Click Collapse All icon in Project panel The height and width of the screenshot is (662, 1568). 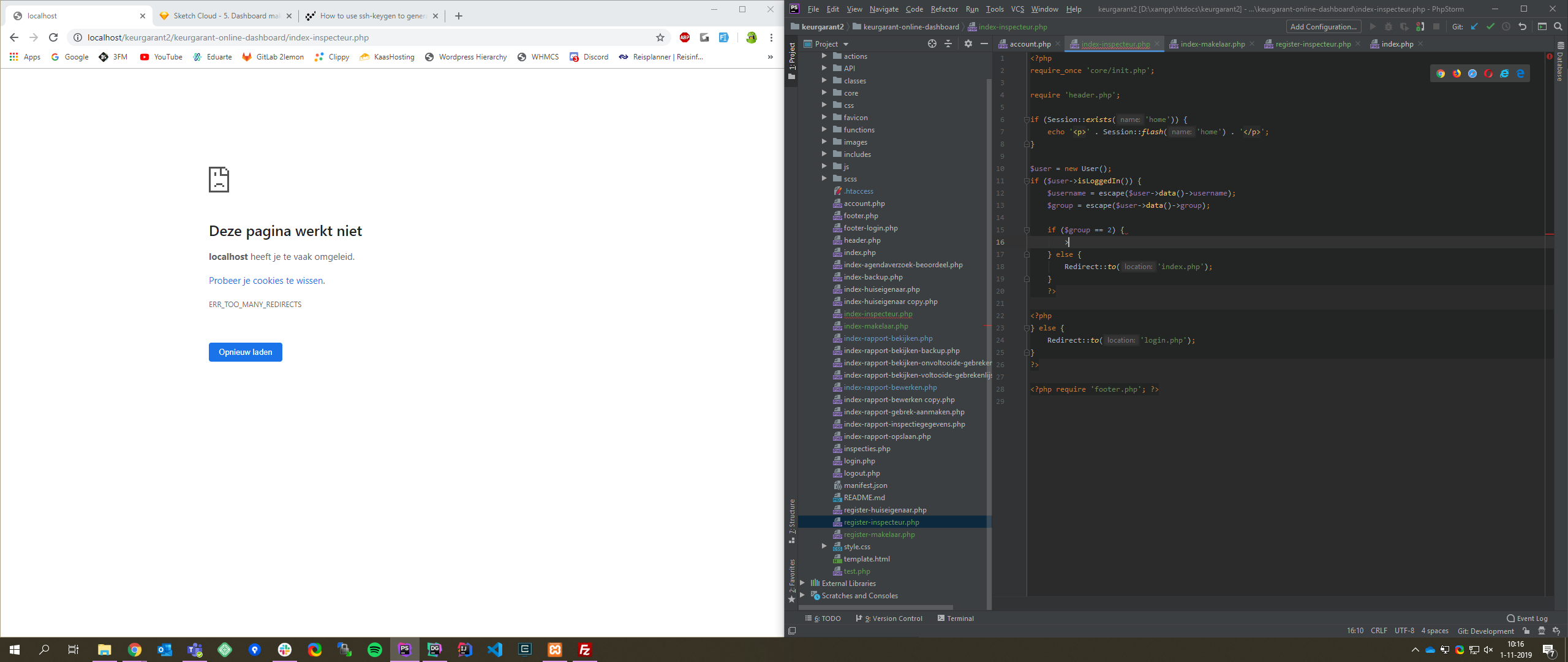[948, 44]
